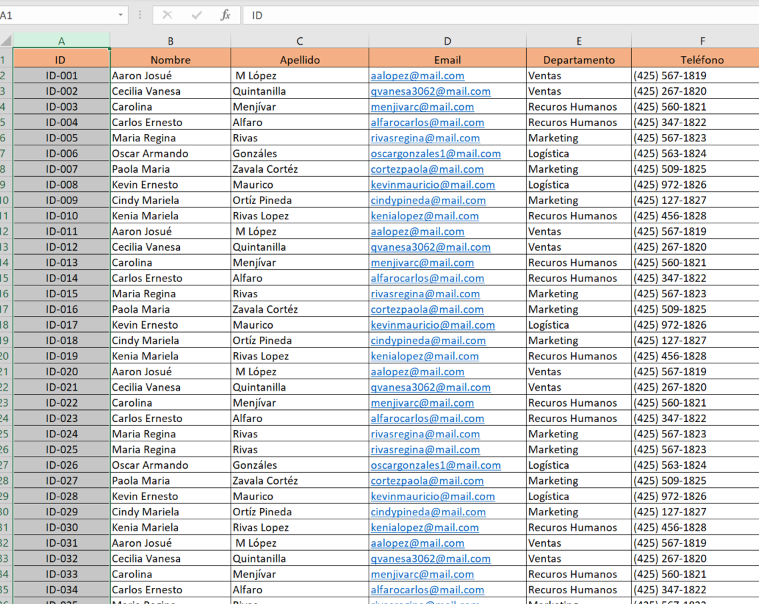Select Nombre cell in ID-017 row
The height and width of the screenshot is (604, 759).
170,325
